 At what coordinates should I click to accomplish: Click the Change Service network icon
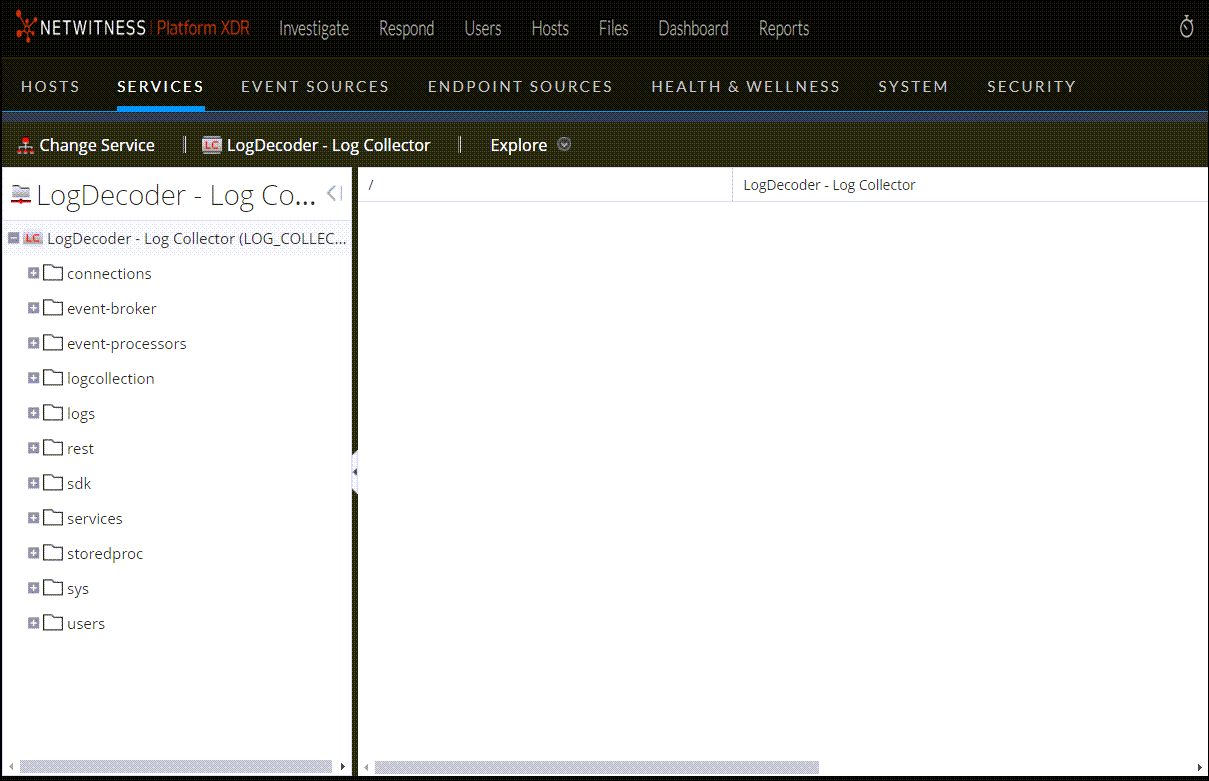tap(26, 146)
